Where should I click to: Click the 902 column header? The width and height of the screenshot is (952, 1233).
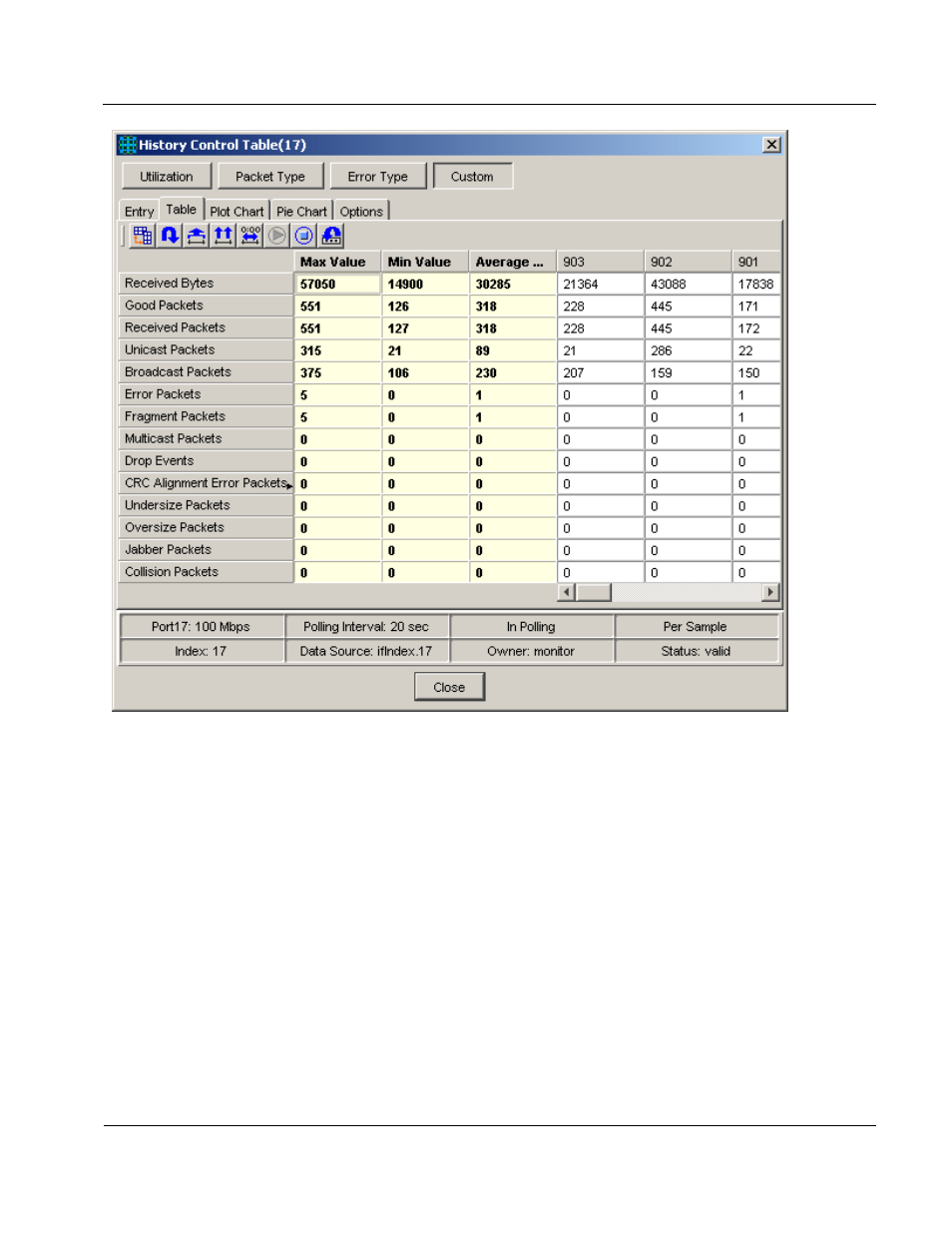tap(689, 262)
